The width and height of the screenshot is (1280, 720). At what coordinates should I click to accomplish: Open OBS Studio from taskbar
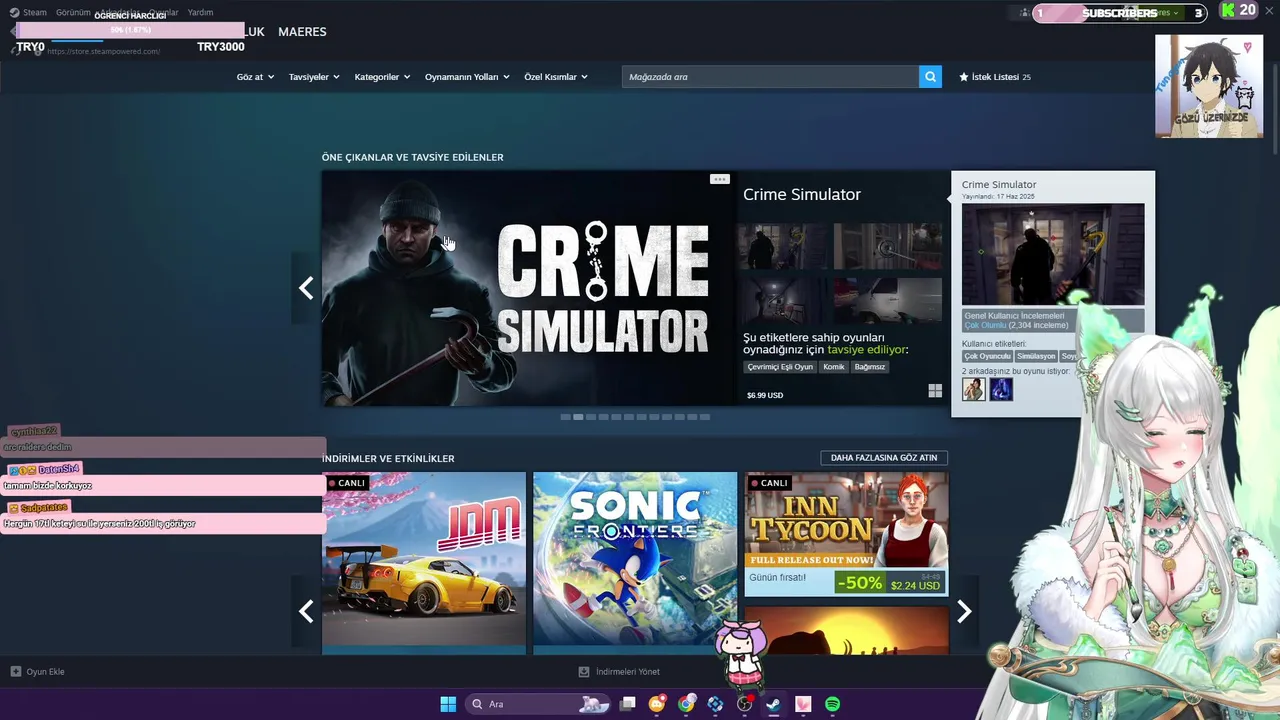point(745,704)
